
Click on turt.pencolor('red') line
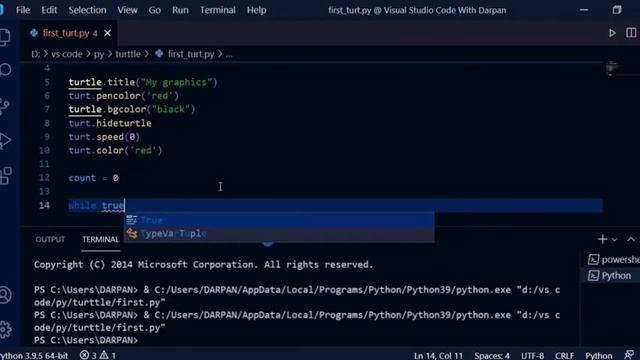click(124, 96)
